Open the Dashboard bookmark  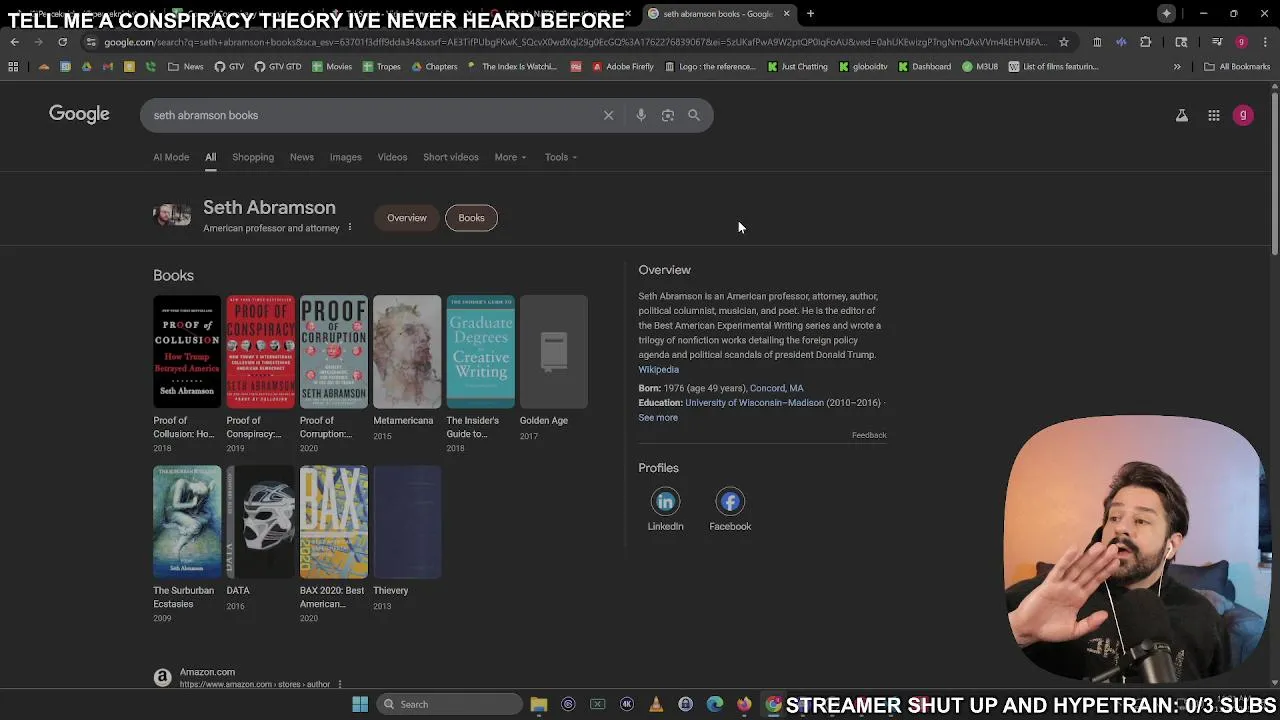[925, 67]
